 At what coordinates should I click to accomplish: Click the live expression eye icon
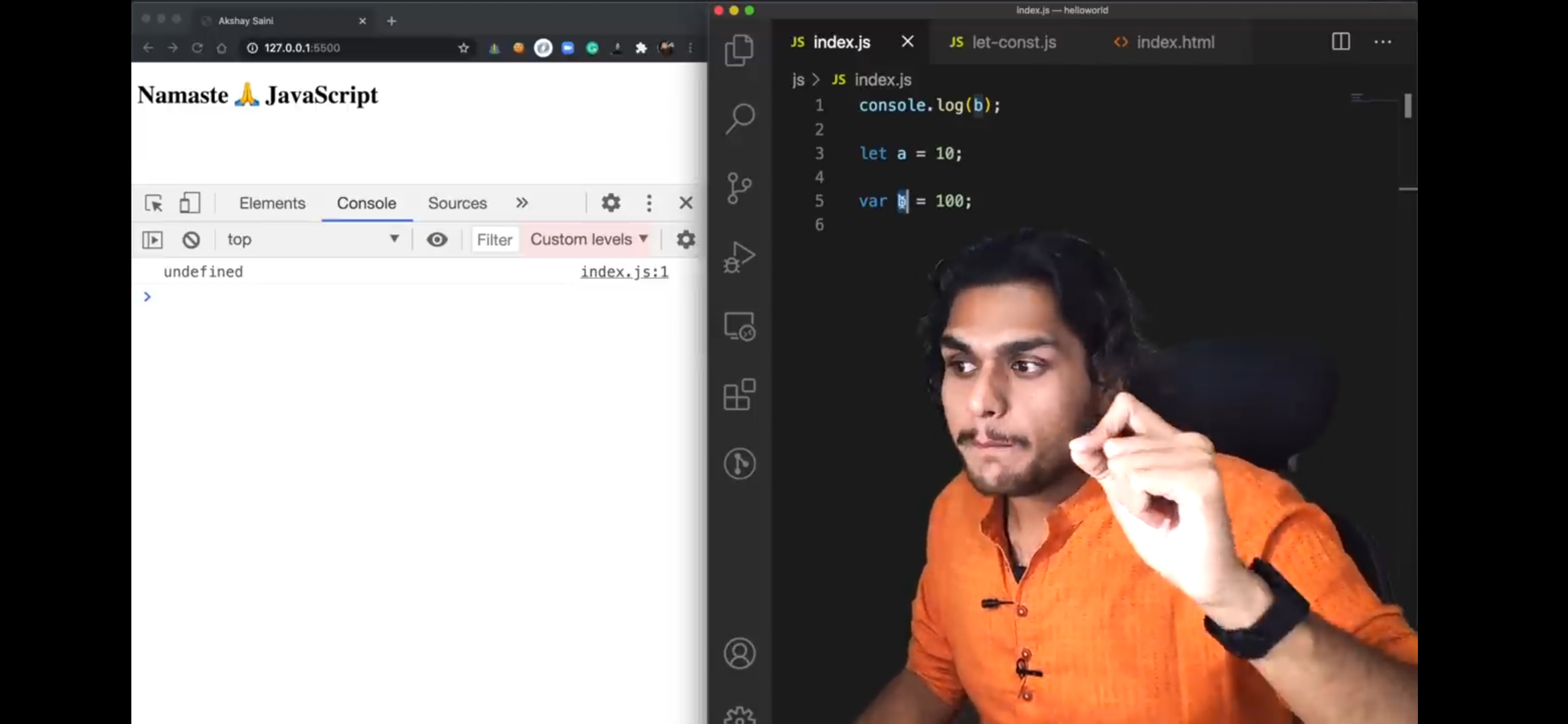tap(437, 239)
